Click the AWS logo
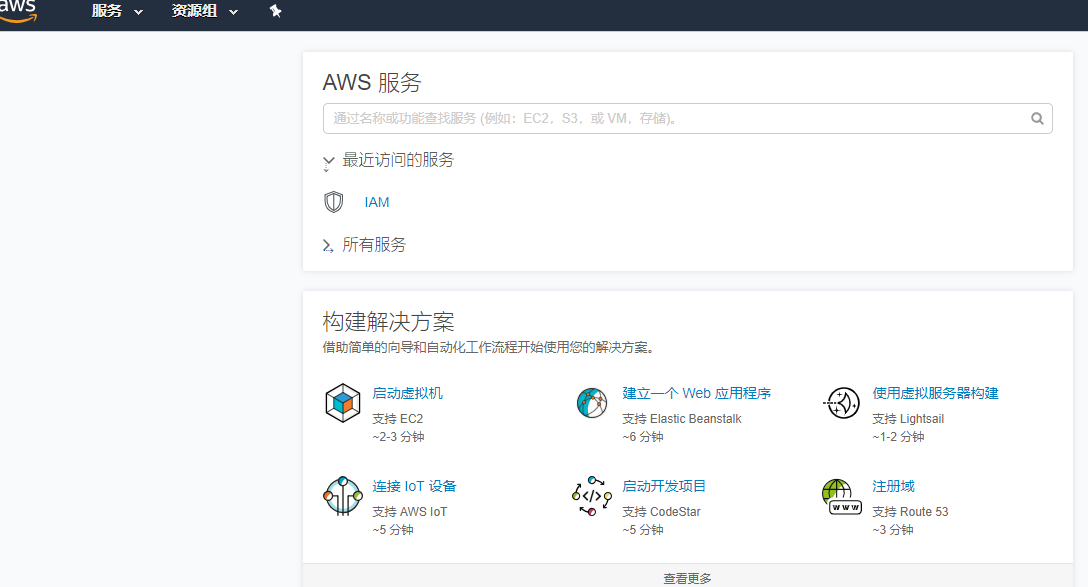The height and width of the screenshot is (587, 1088). (x=17, y=11)
